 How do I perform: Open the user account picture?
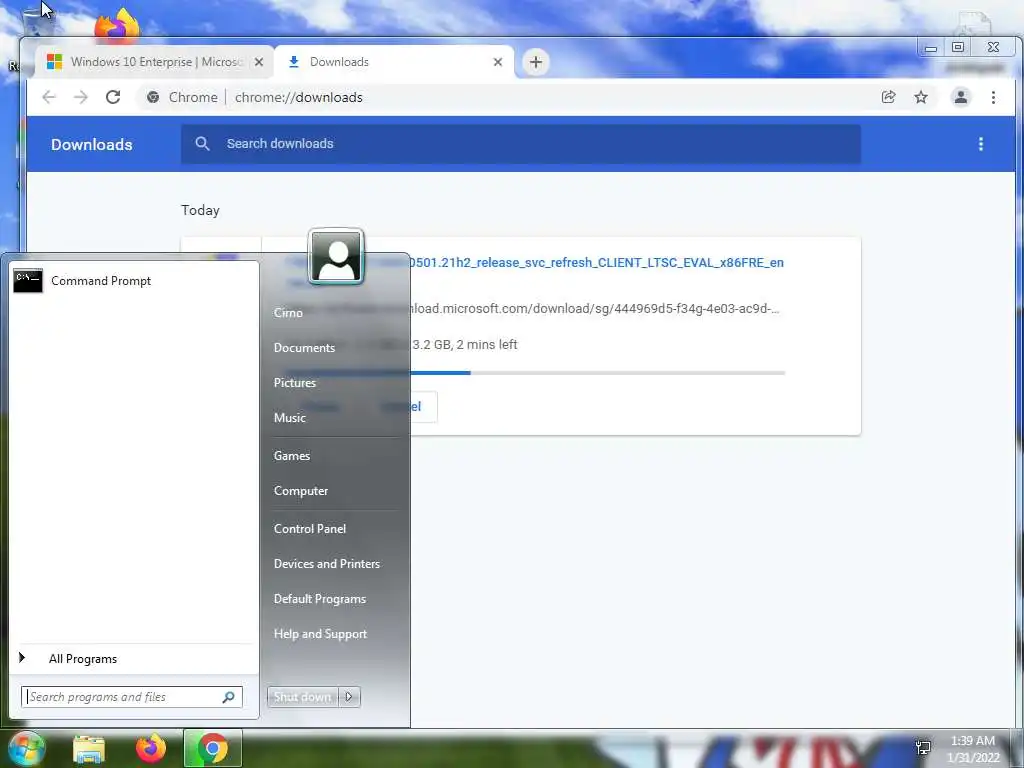pos(336,257)
